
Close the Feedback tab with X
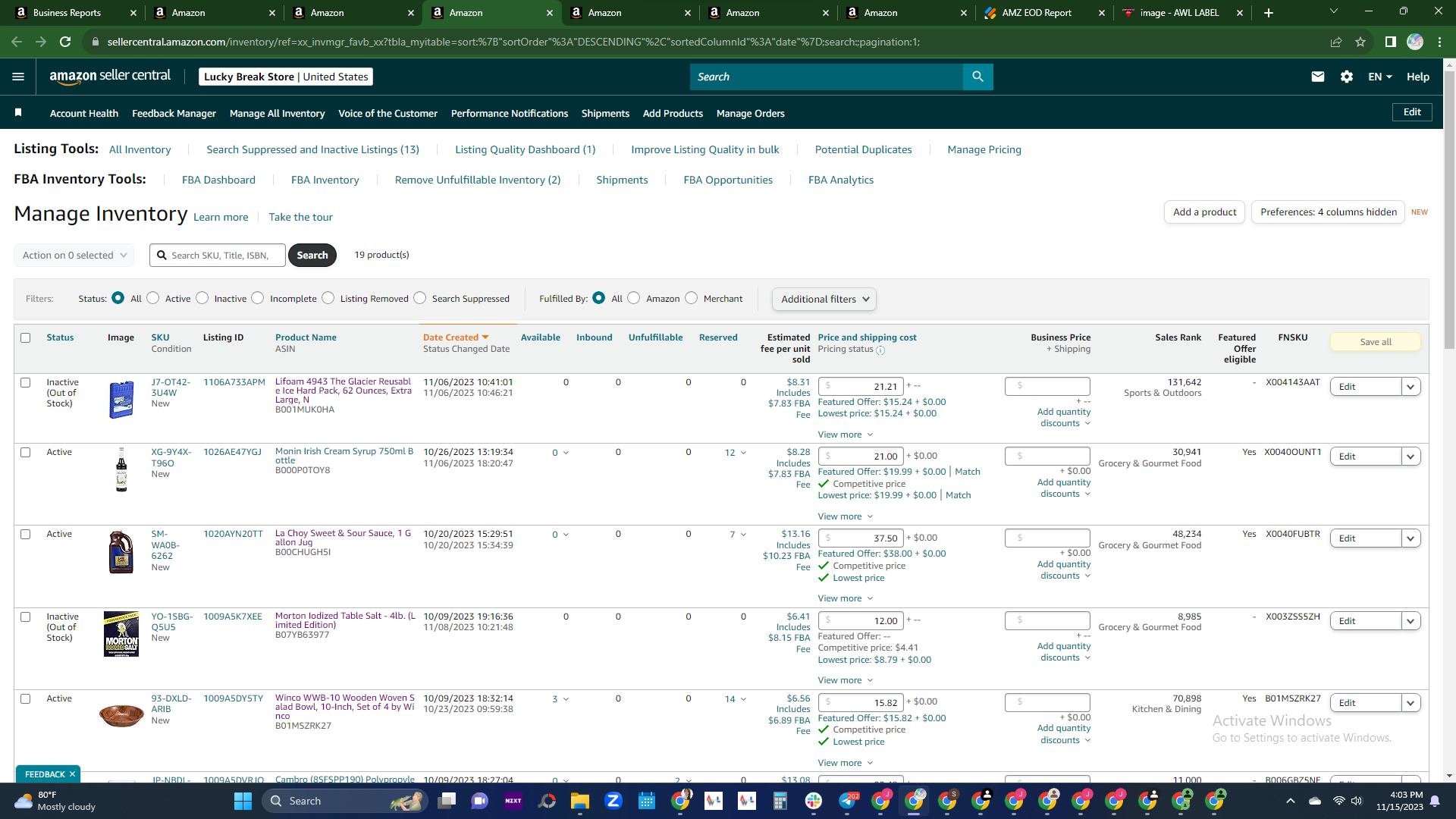[x=72, y=774]
